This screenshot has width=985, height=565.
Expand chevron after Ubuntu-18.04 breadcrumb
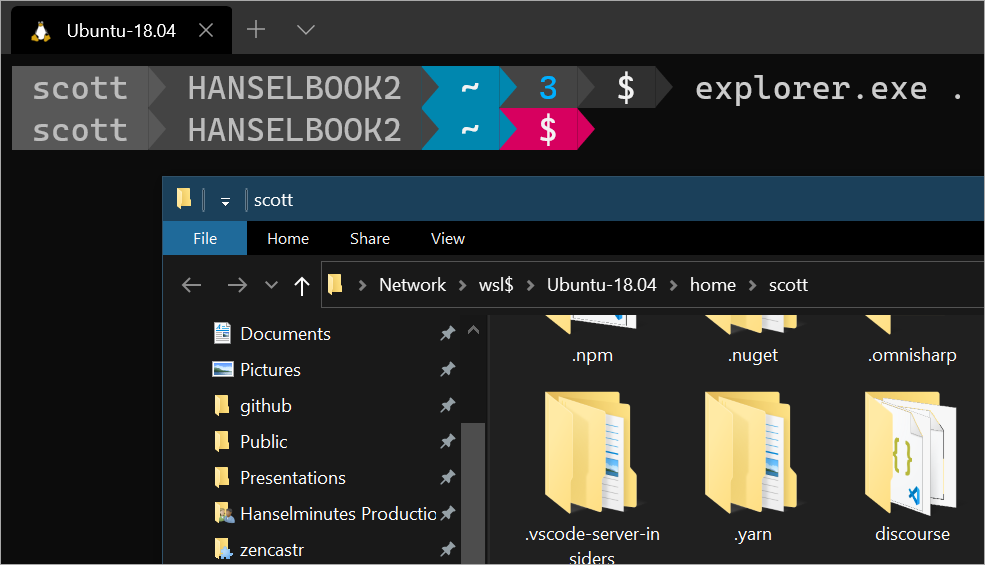[673, 285]
